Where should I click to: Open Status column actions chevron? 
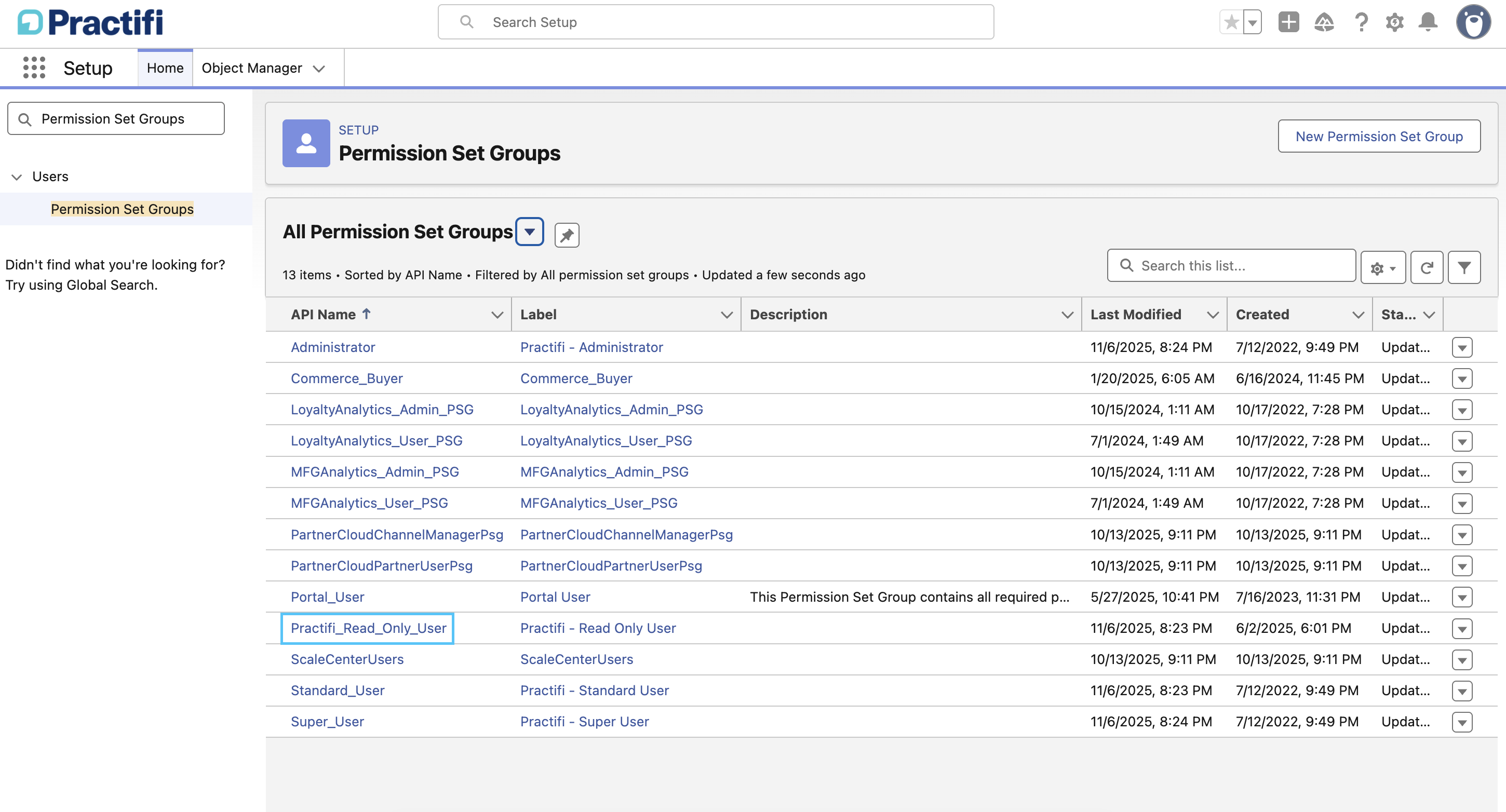[1430, 315]
